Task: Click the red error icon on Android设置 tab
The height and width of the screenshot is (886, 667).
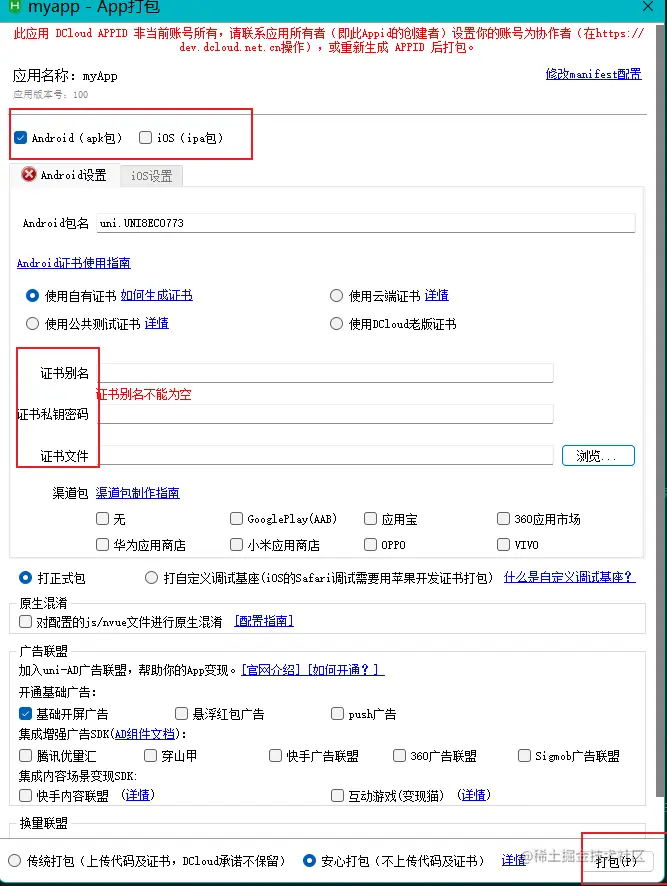Action: pyautogui.click(x=28, y=175)
